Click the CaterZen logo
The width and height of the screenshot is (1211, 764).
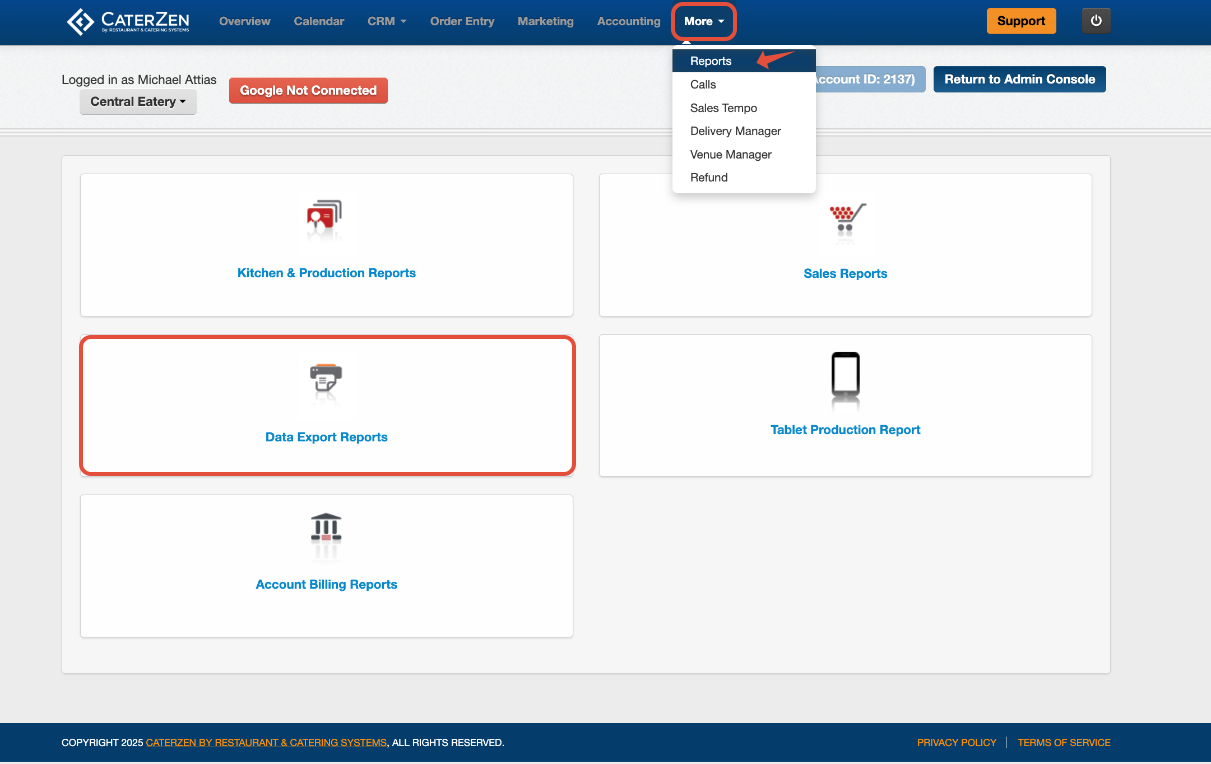(x=127, y=21)
